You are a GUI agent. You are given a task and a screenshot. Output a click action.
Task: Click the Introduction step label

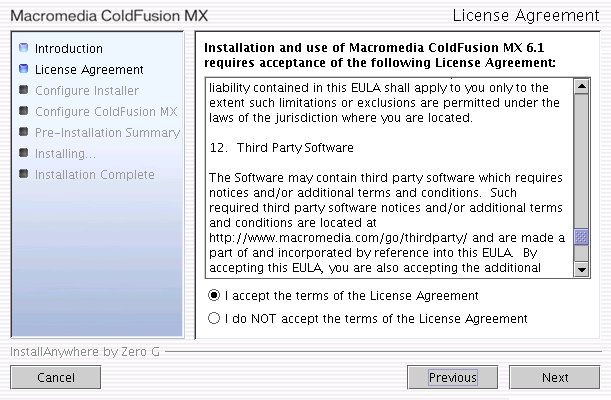[68, 49]
